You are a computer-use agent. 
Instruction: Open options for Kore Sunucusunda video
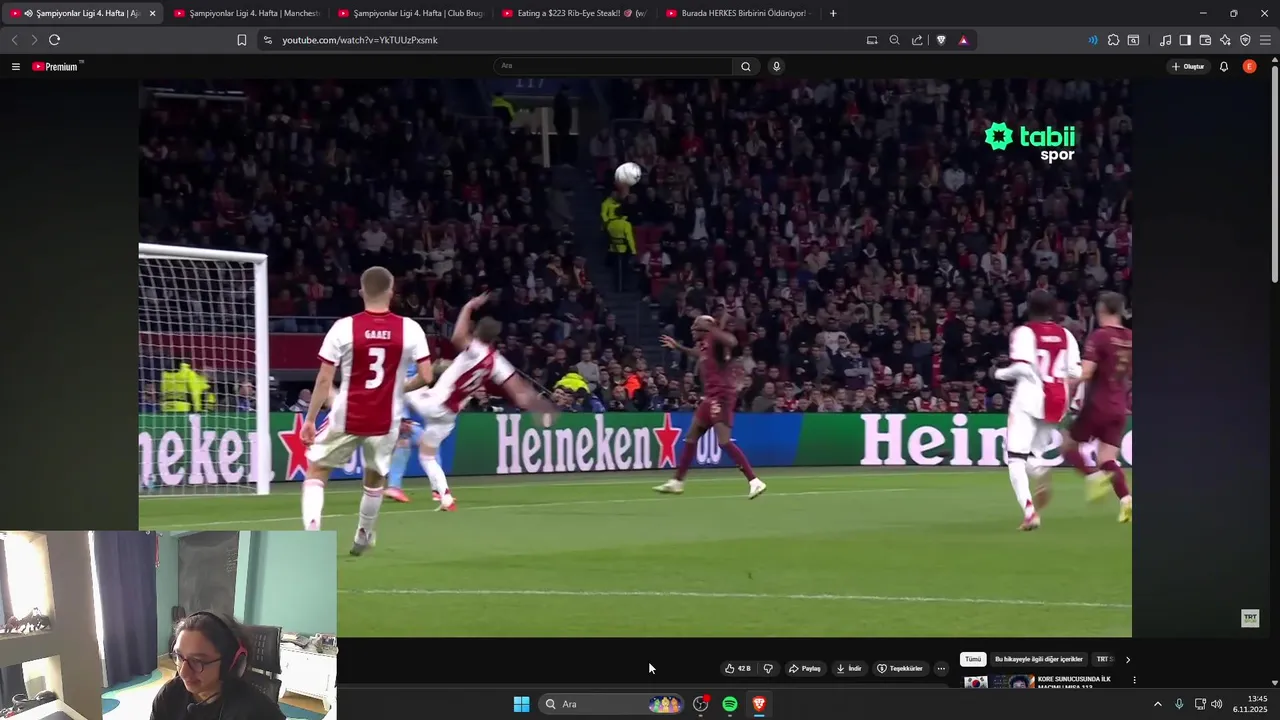1134,680
